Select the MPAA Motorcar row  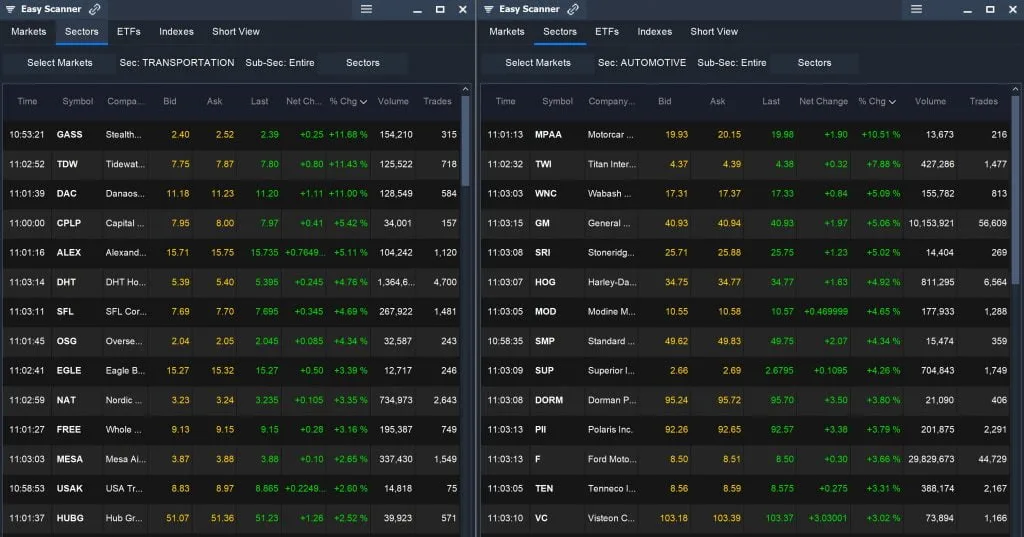tap(746, 135)
